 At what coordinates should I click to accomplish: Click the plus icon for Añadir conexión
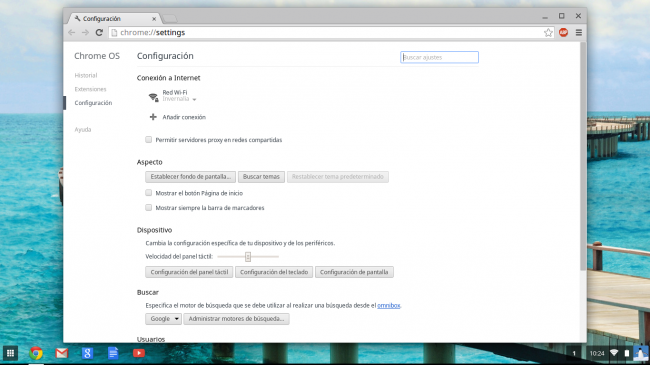pyautogui.click(x=153, y=117)
